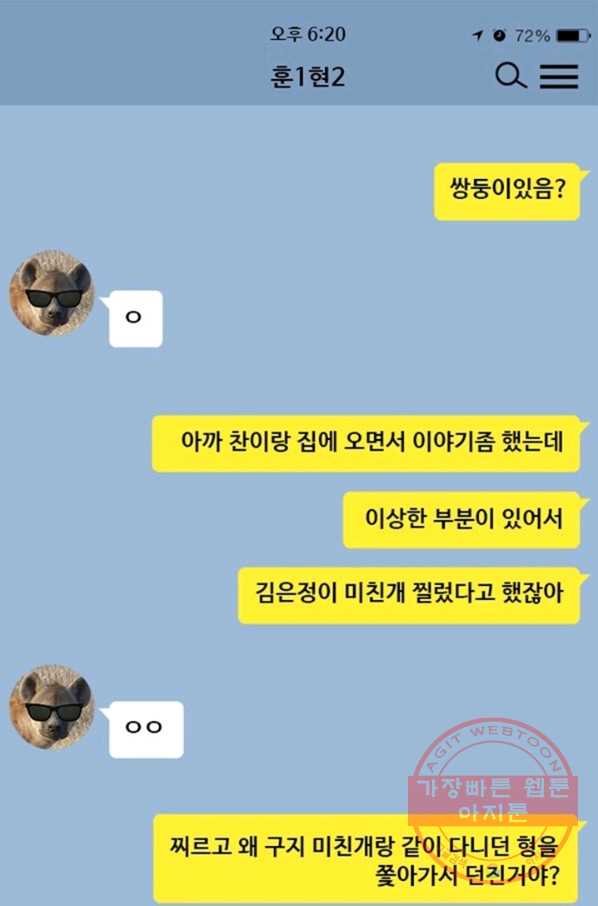Select white bubble with ㅇㅇ
The height and width of the screenshot is (906, 598).
pos(146,729)
